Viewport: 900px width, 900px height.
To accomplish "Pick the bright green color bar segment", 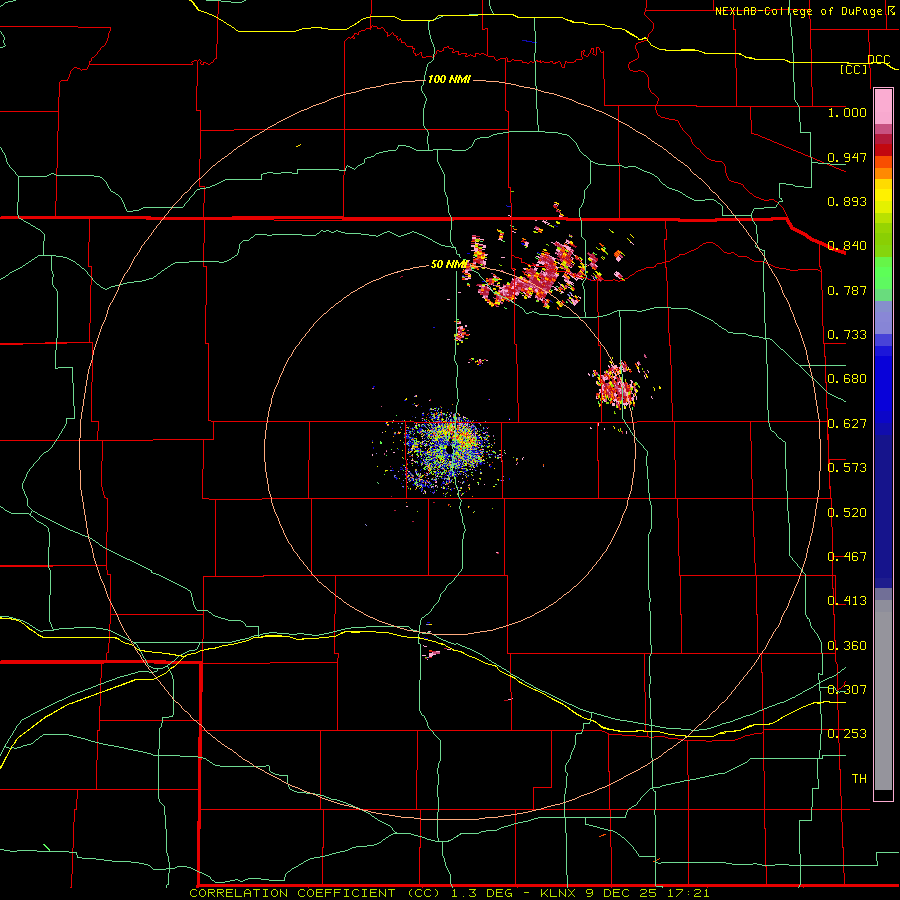I will point(883,273).
